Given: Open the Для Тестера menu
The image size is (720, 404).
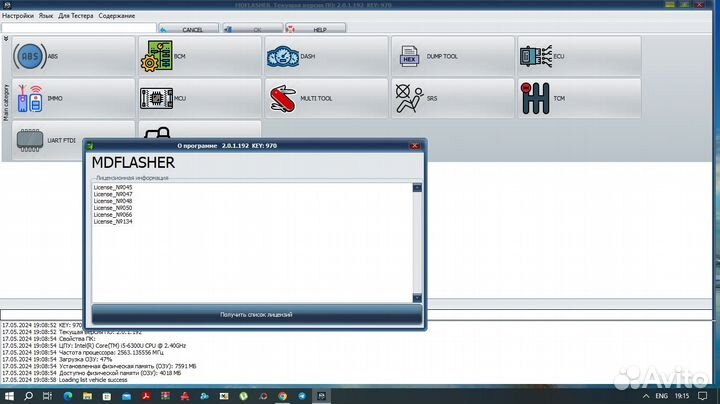Looking at the screenshot, I should [x=76, y=16].
